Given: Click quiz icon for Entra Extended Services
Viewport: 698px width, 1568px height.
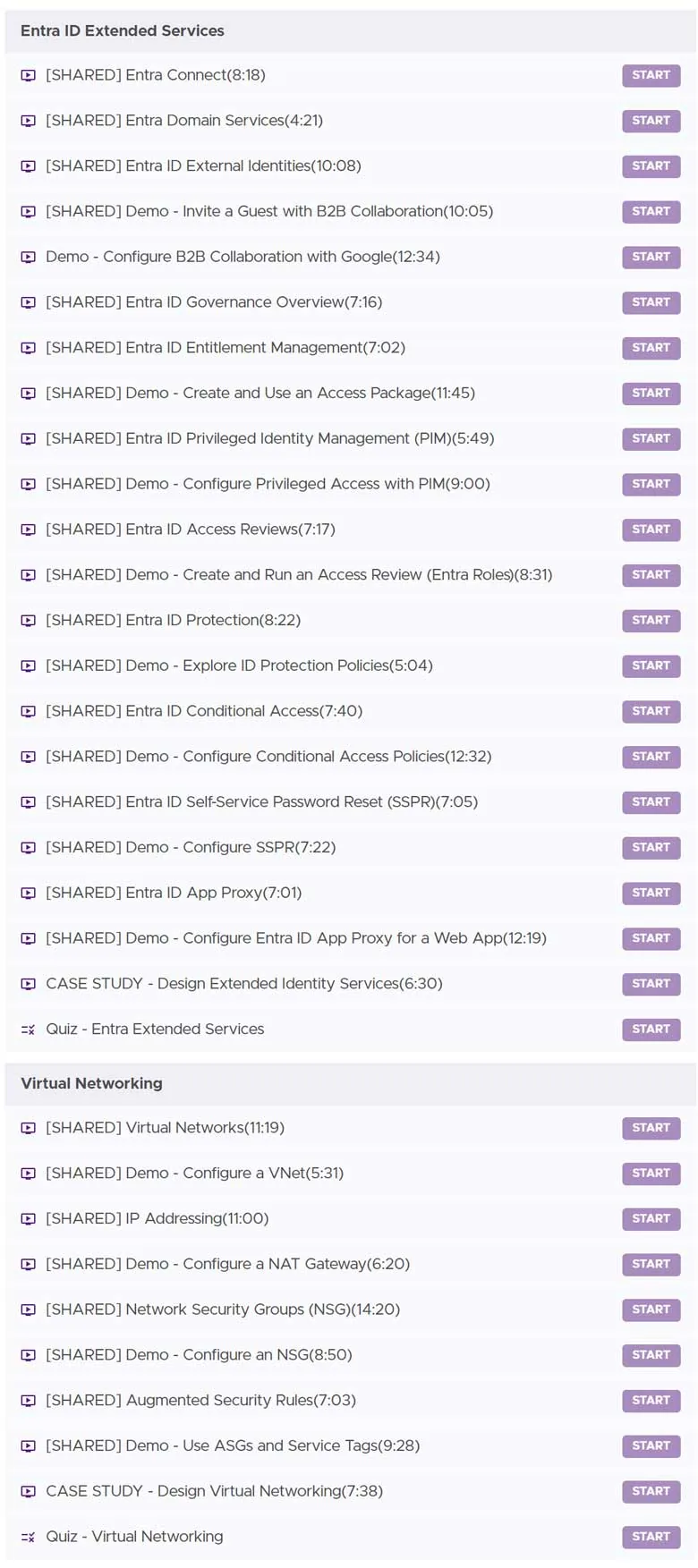Looking at the screenshot, I should 29,1030.
